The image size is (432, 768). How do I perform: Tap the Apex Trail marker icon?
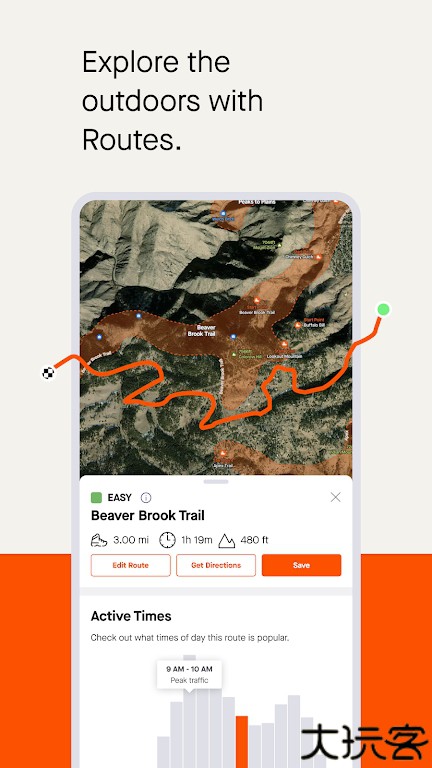point(224,454)
